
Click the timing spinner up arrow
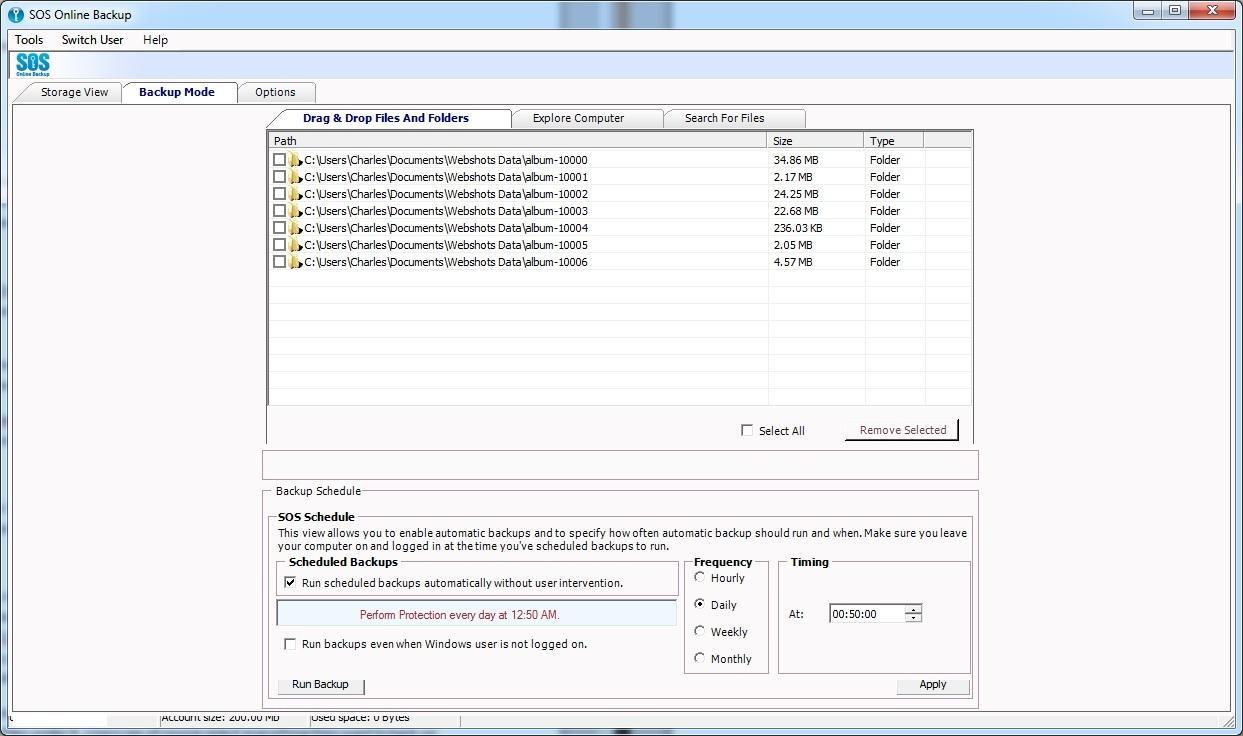(x=911, y=609)
